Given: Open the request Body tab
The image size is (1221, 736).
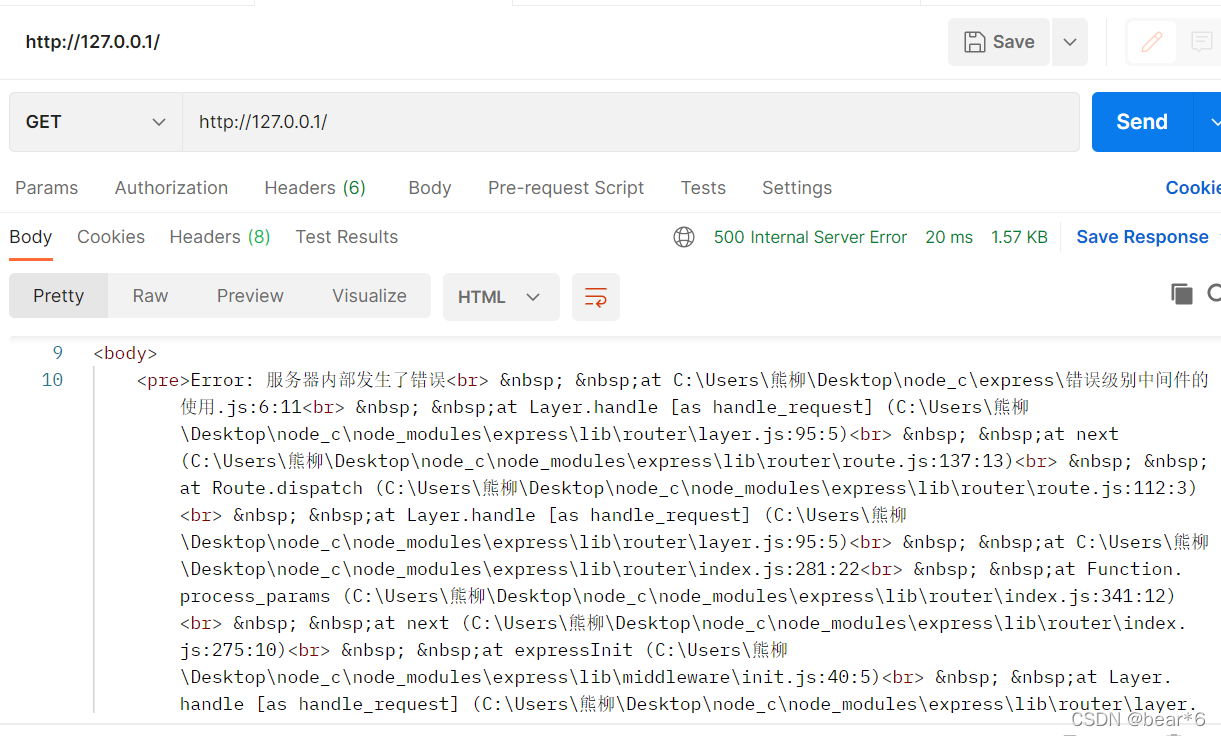Looking at the screenshot, I should [x=430, y=188].
